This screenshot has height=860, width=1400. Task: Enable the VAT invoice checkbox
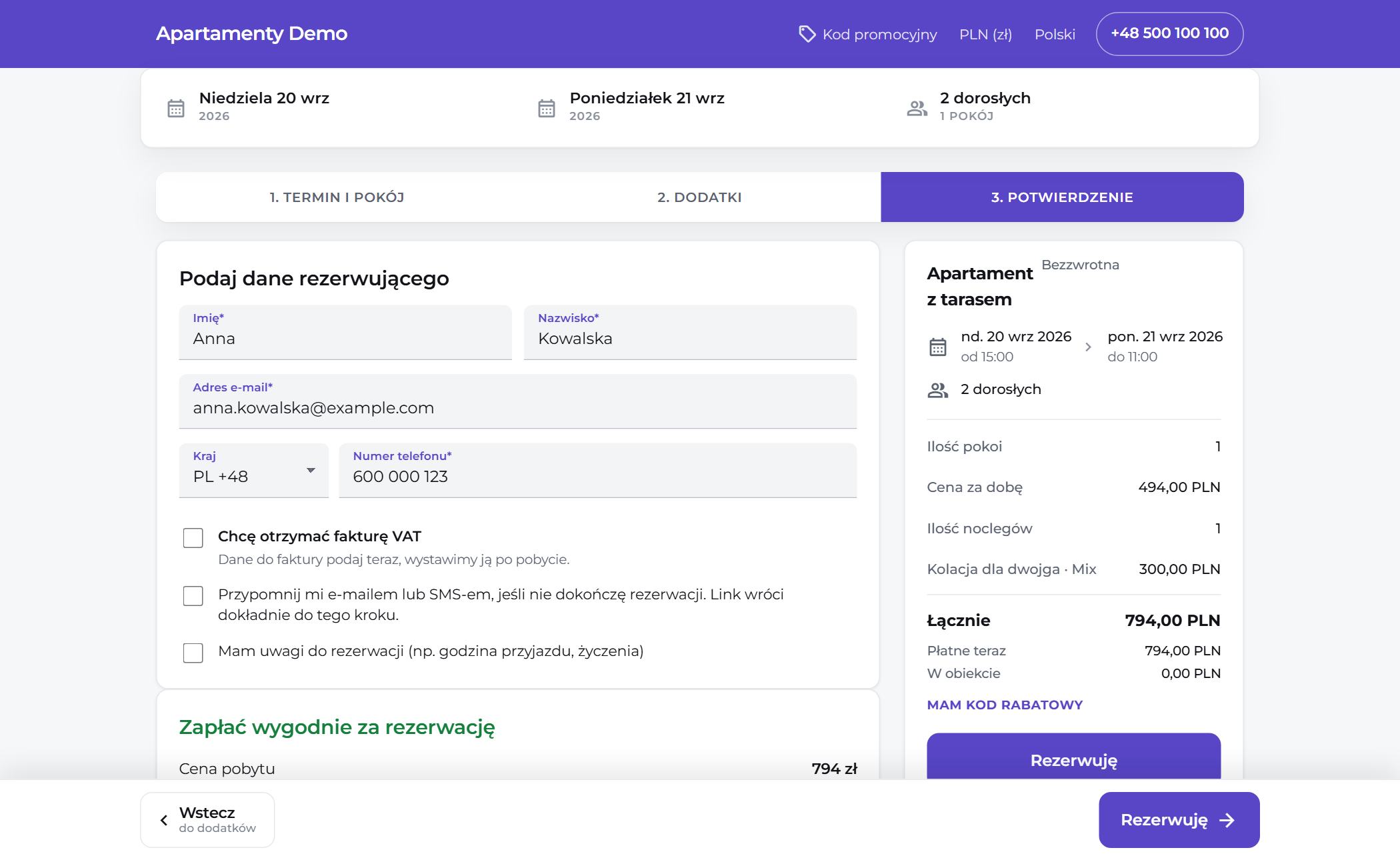(193, 538)
